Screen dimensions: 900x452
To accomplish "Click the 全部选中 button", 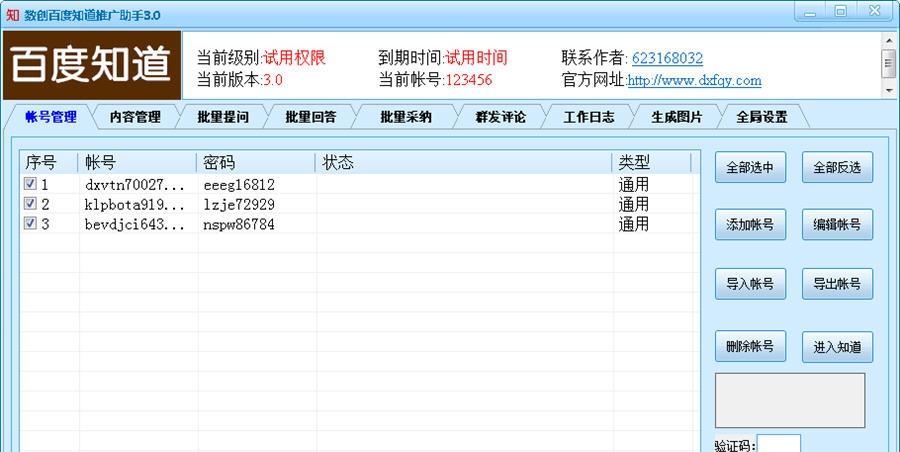I will 750,167.
